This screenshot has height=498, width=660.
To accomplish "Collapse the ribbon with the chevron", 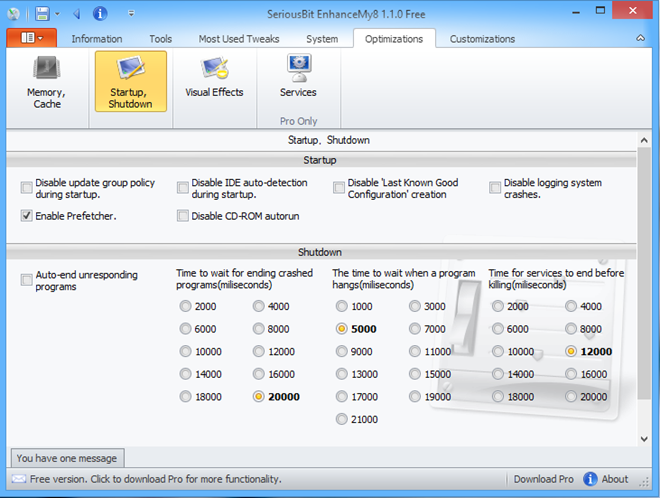I will (640, 38).
